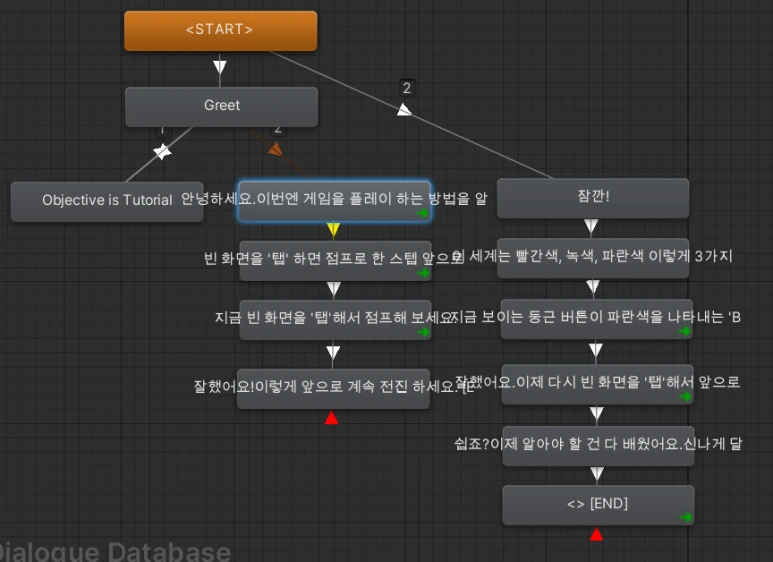Click the white arrow below 지금 빈 화면을 '탭'해서 node
The height and width of the screenshot is (562, 773).
[x=333, y=352]
